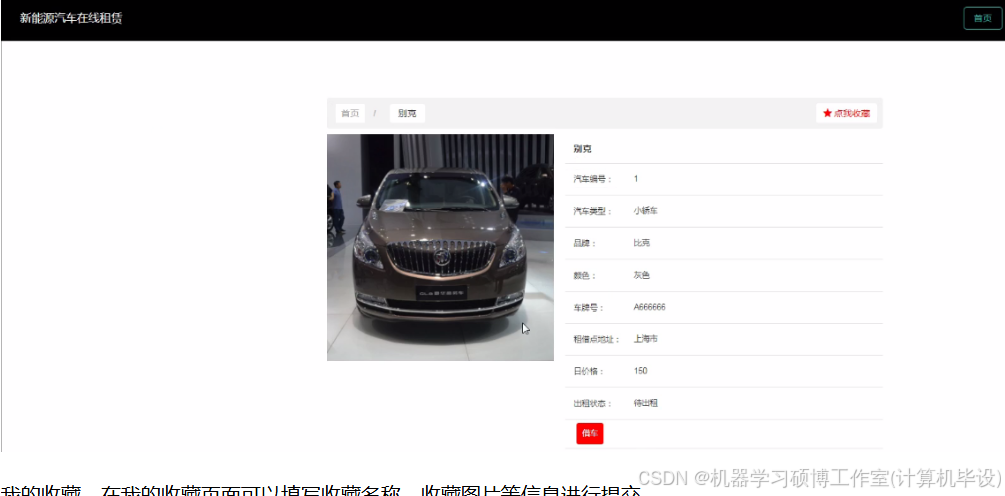The height and width of the screenshot is (496, 1005).
Task: Open the Buick car photo
Action: (x=440, y=247)
